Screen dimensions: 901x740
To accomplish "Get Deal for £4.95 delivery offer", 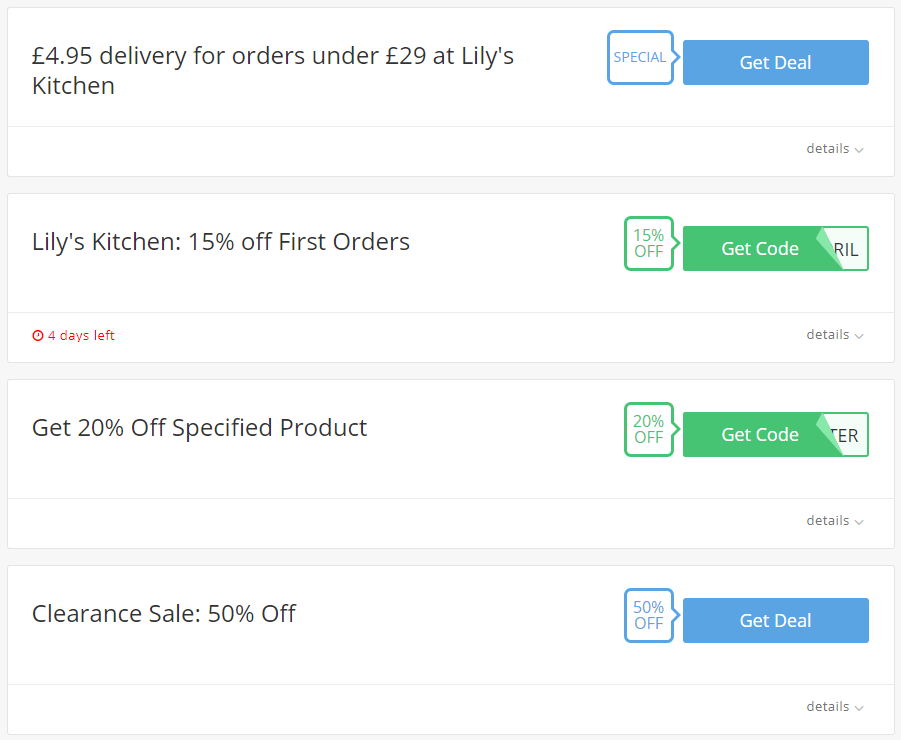I will coord(776,63).
